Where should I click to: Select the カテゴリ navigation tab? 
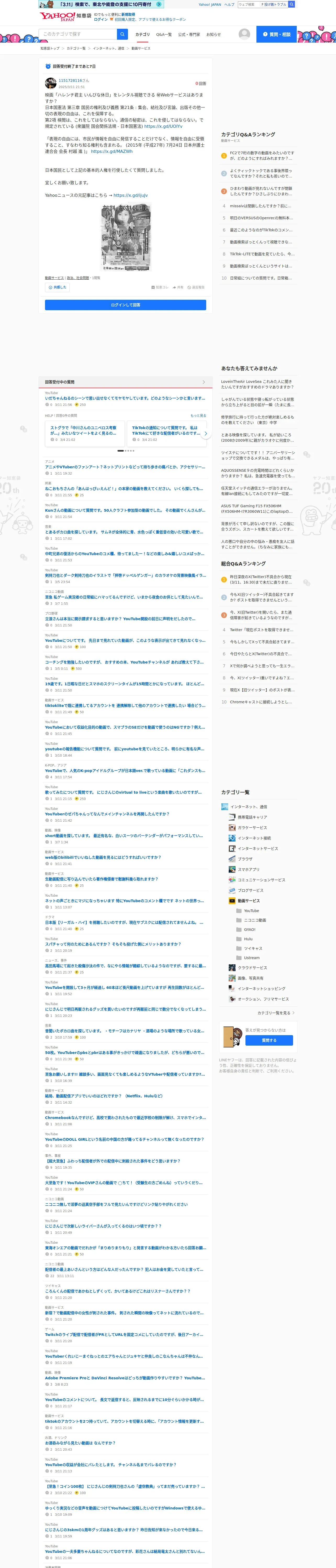click(142, 35)
